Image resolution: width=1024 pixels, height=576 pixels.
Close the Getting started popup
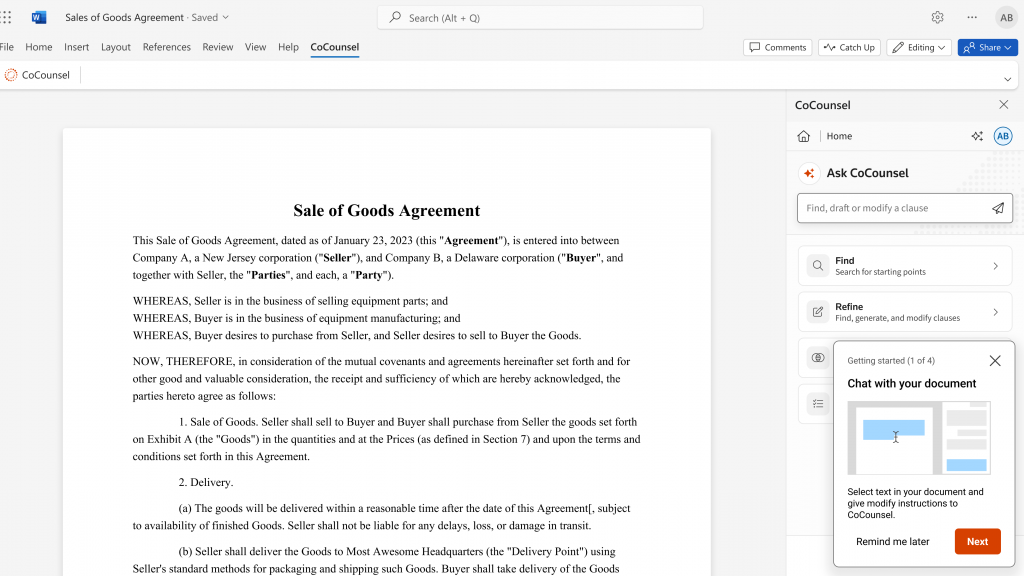[x=994, y=361]
